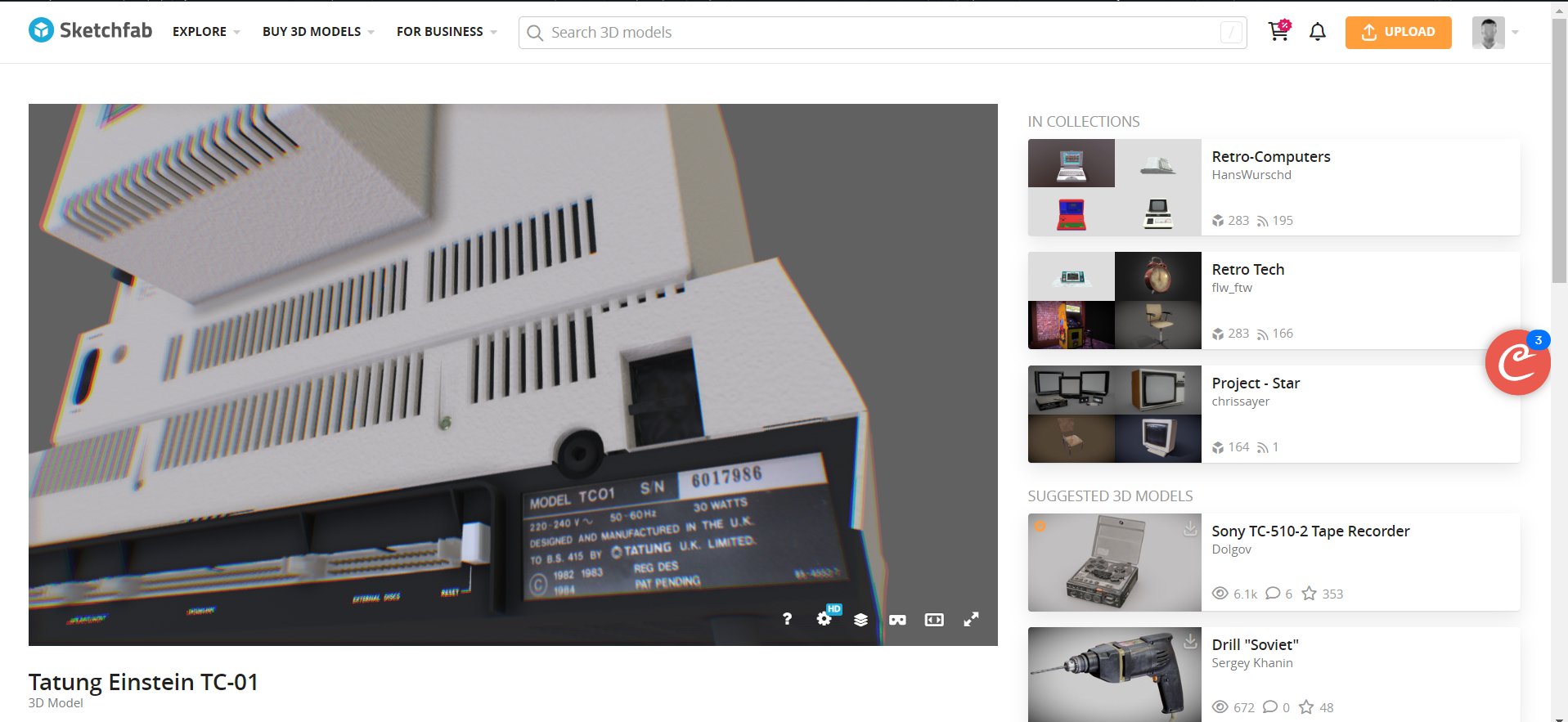Click the Sony Tape Recorder thumbnail
This screenshot has height=722, width=1568.
1115,563
